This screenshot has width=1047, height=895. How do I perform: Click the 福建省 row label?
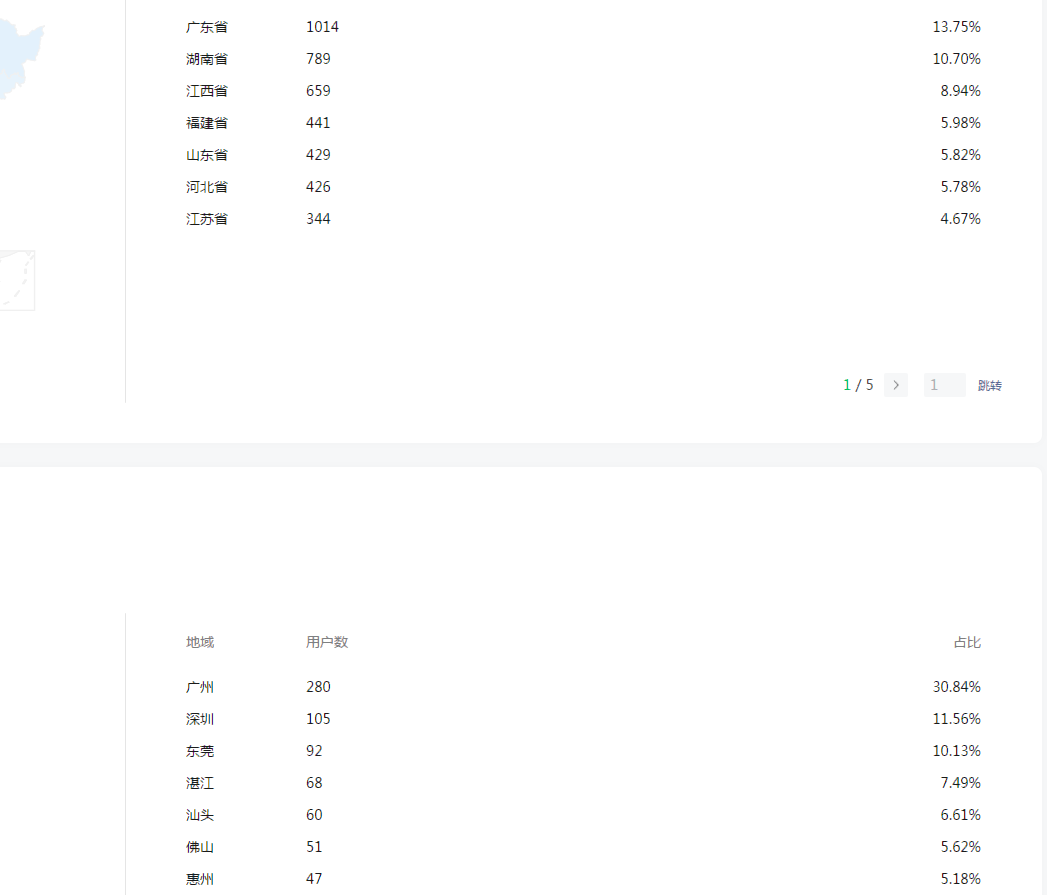point(207,123)
